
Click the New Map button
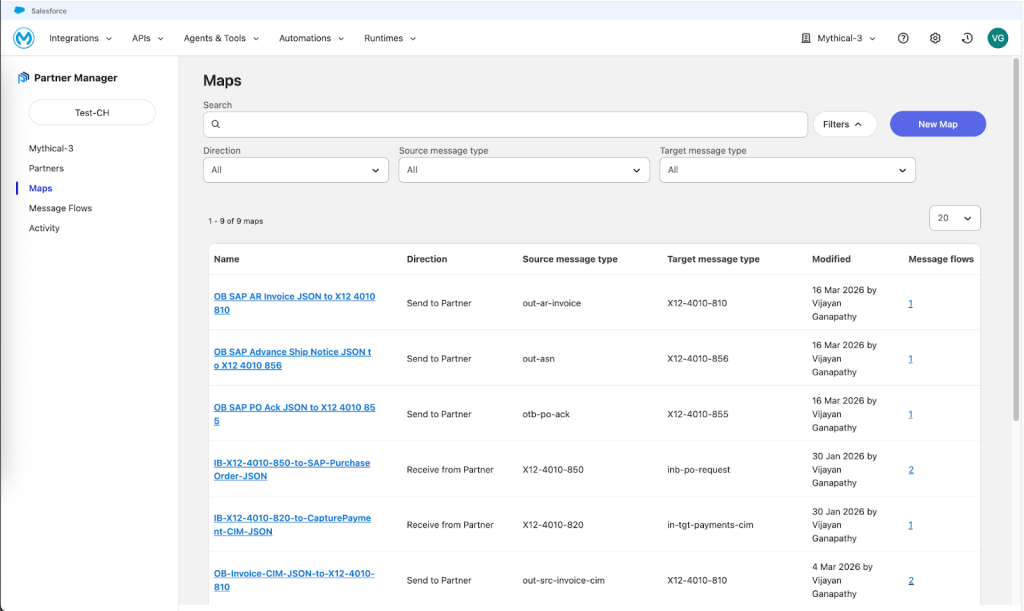[937, 124]
